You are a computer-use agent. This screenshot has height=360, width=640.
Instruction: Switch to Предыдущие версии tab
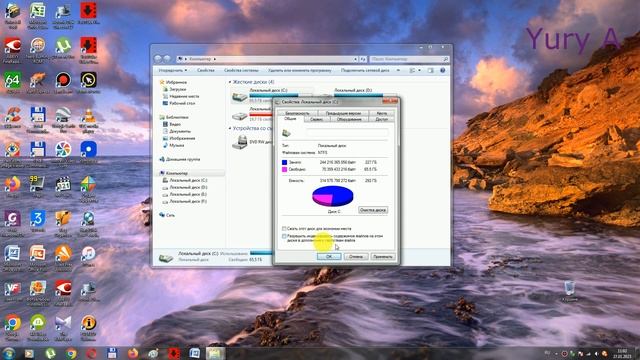pyautogui.click(x=343, y=113)
